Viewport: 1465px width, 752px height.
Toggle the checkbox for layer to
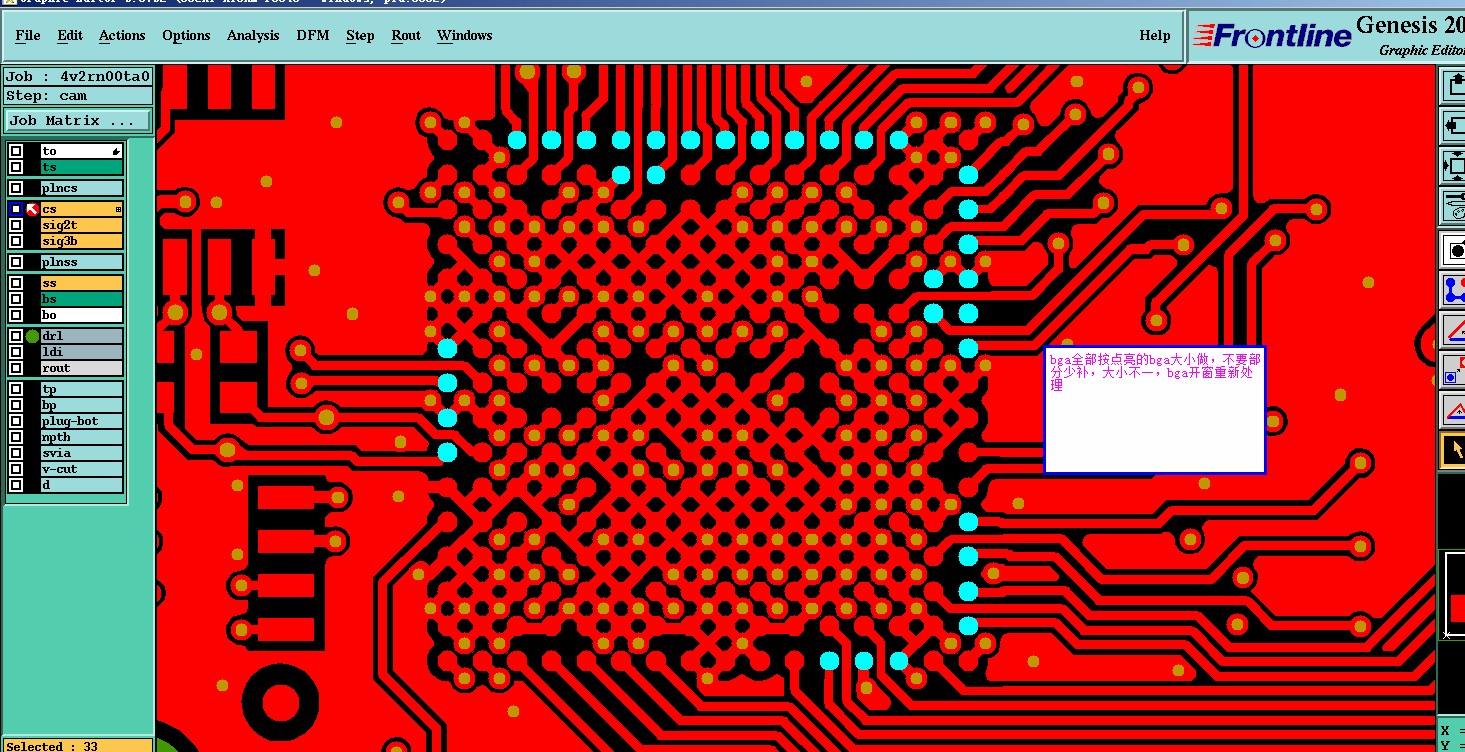point(16,151)
